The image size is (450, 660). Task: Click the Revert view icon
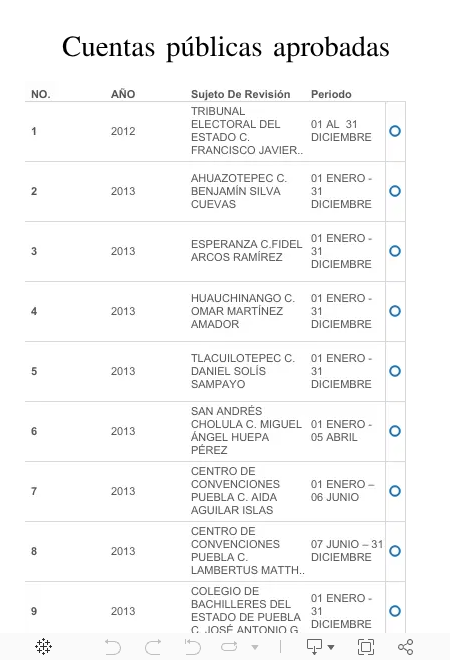[192, 647]
